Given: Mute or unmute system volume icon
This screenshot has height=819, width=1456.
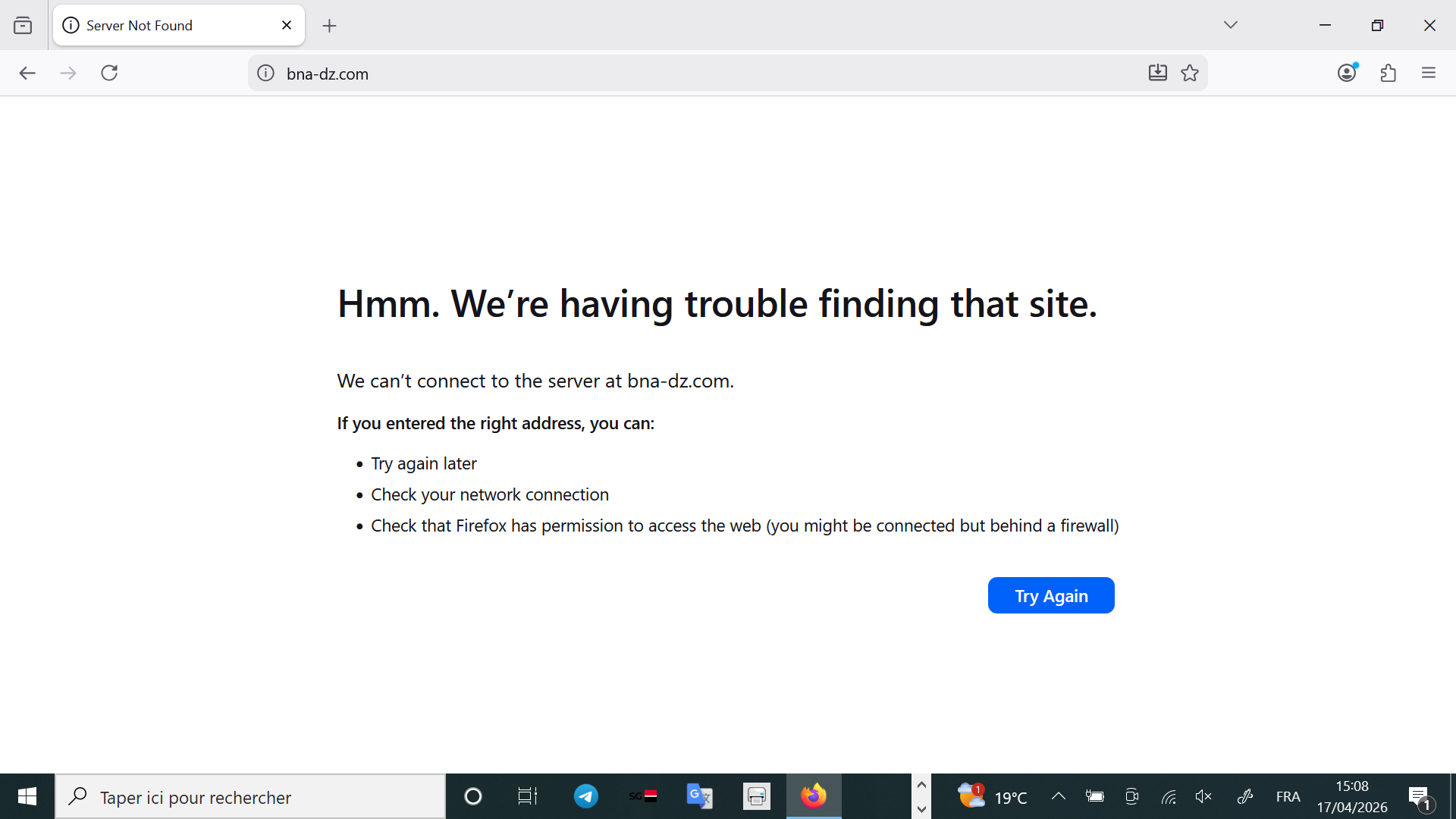Looking at the screenshot, I should (1203, 796).
